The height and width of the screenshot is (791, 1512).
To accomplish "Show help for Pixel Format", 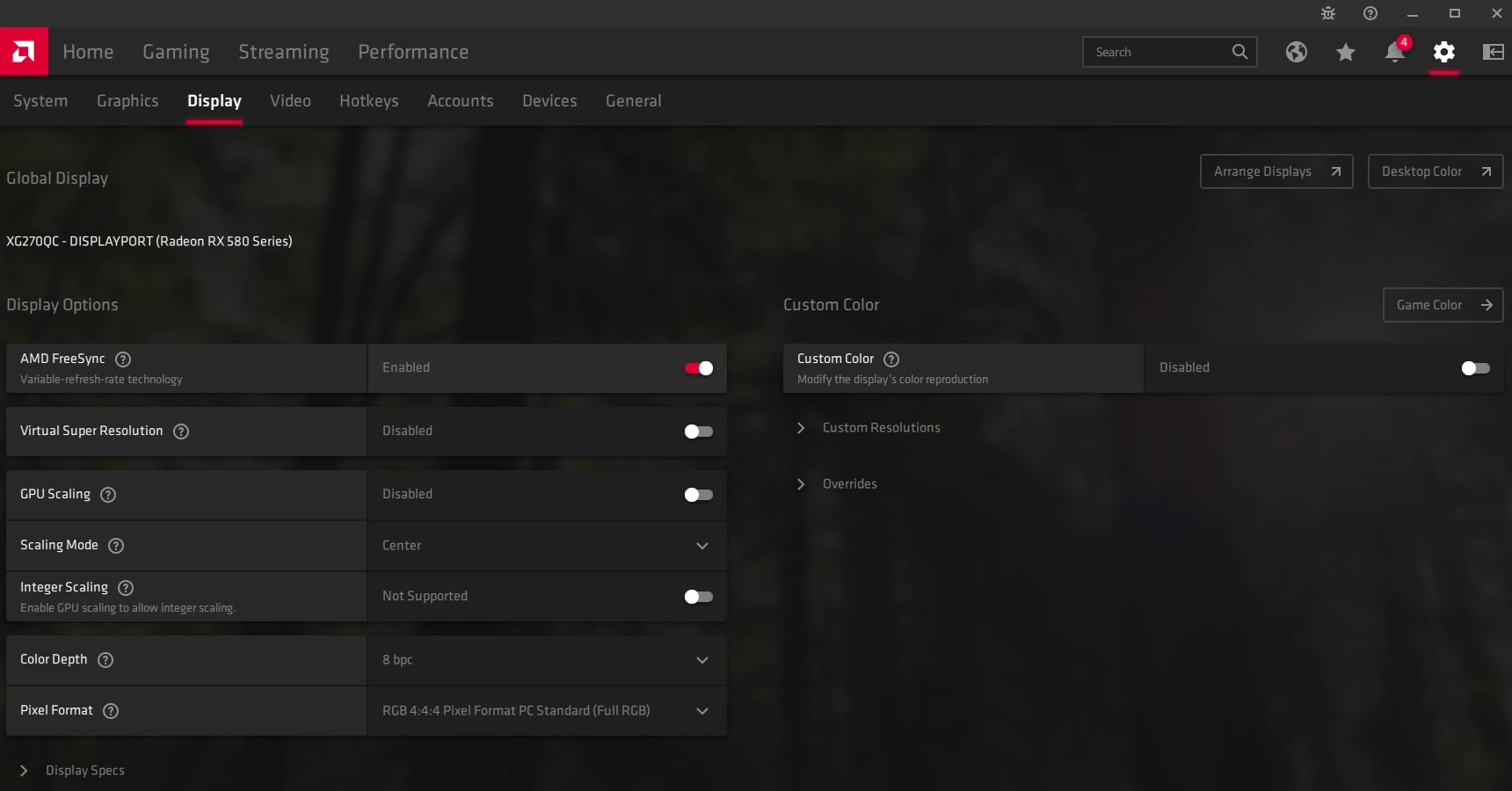I will click(x=111, y=711).
